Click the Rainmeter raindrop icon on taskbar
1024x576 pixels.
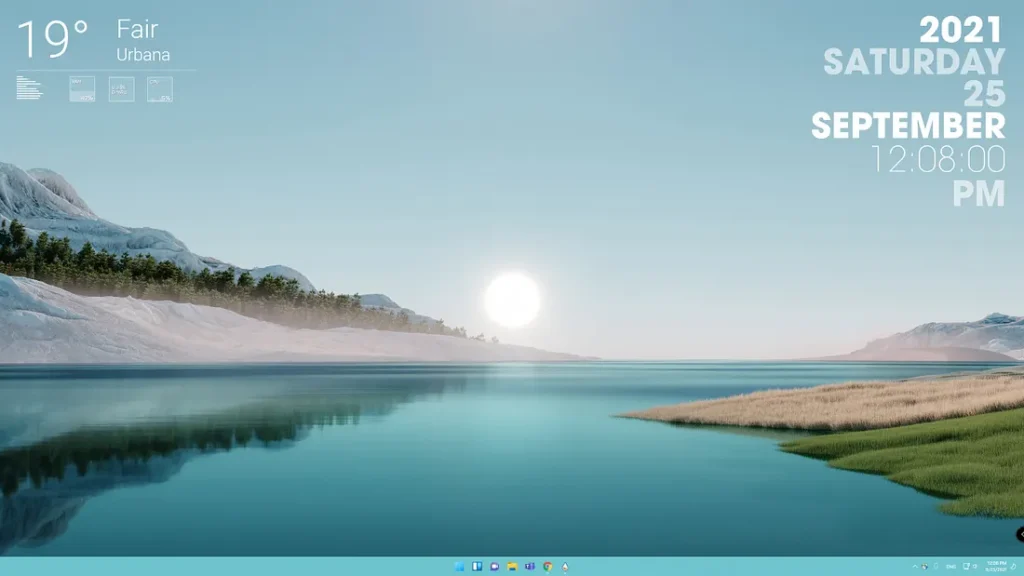pyautogui.click(x=565, y=567)
